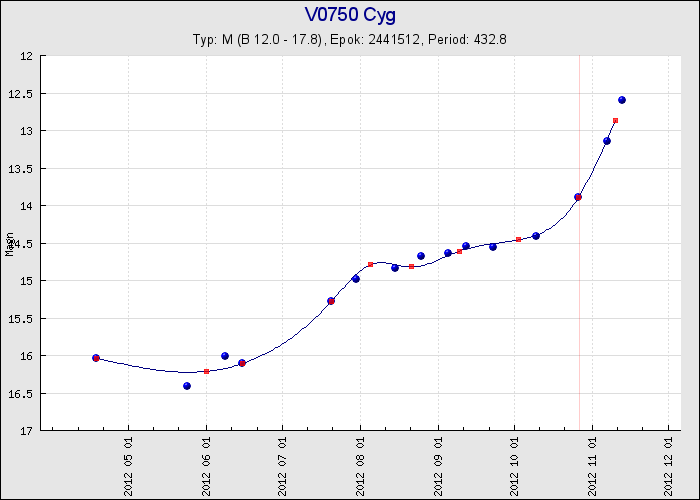Select the 2012 12 01 date label

pyautogui.click(x=668, y=467)
